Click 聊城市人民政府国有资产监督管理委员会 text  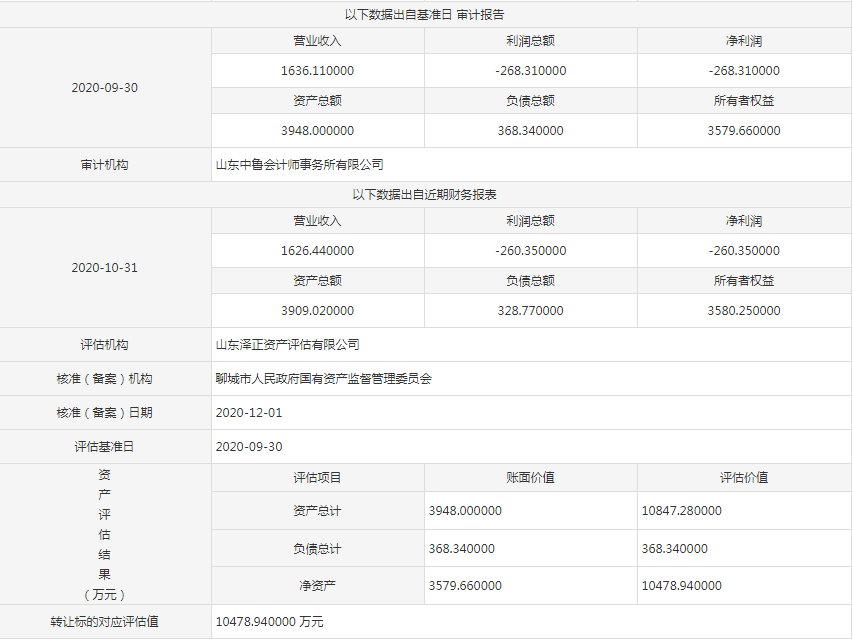[x=324, y=379]
